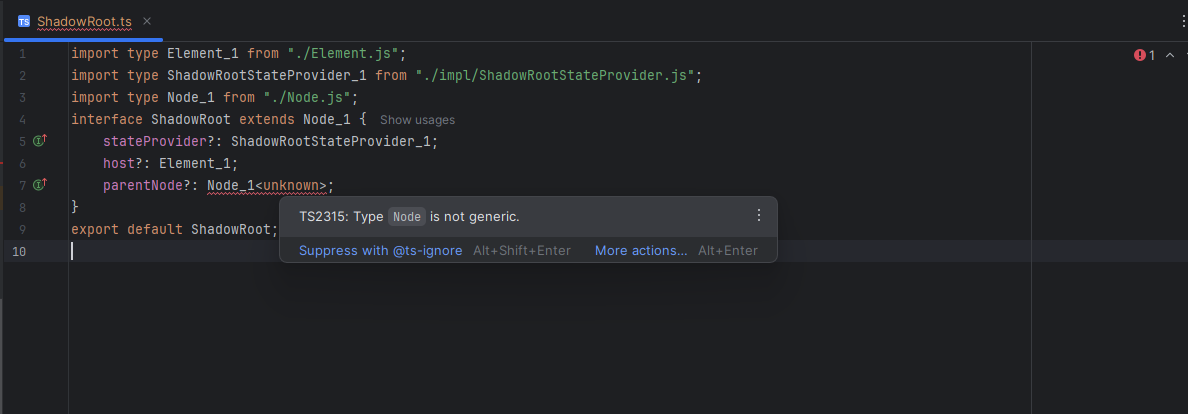Click the implements gutter icon beside stateProvider
1188x414 pixels.
(x=41, y=141)
